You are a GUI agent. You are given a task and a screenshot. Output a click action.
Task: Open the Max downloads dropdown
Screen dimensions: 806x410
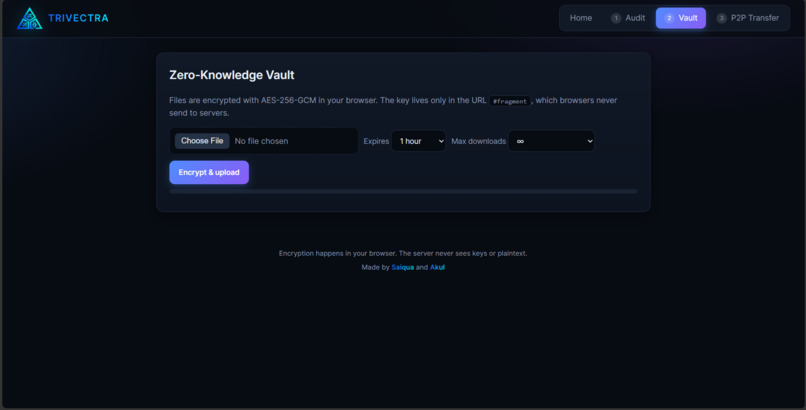click(552, 141)
